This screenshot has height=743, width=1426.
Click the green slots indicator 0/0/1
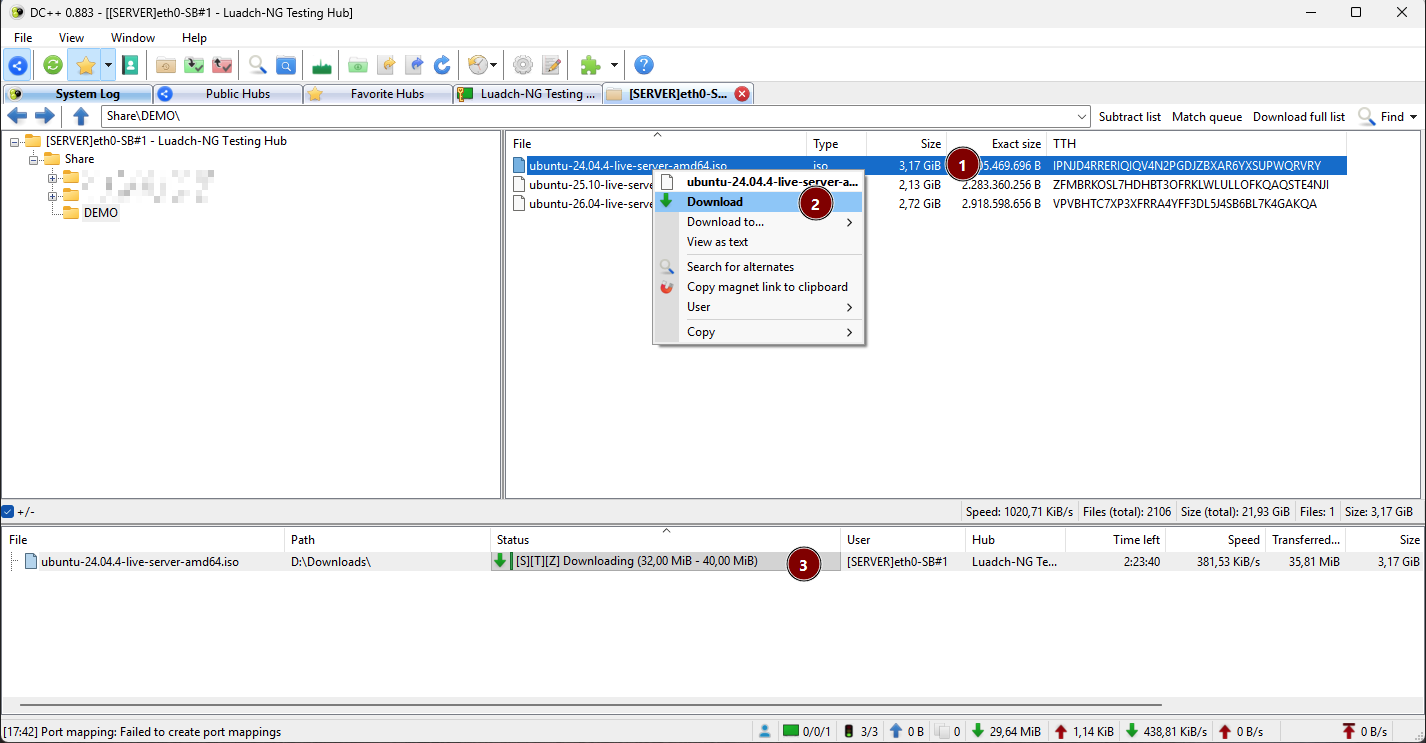[x=806, y=731]
